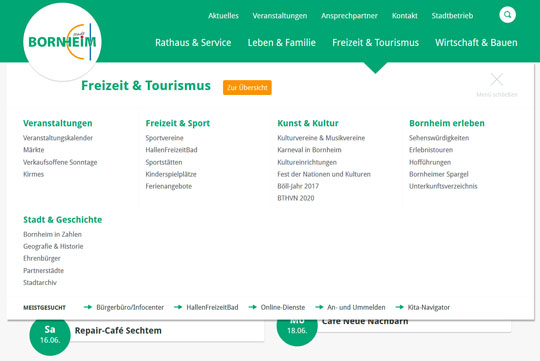Open the Veranstaltungen section heading in dropdown
The height and width of the screenshot is (361, 540).
[58, 123]
